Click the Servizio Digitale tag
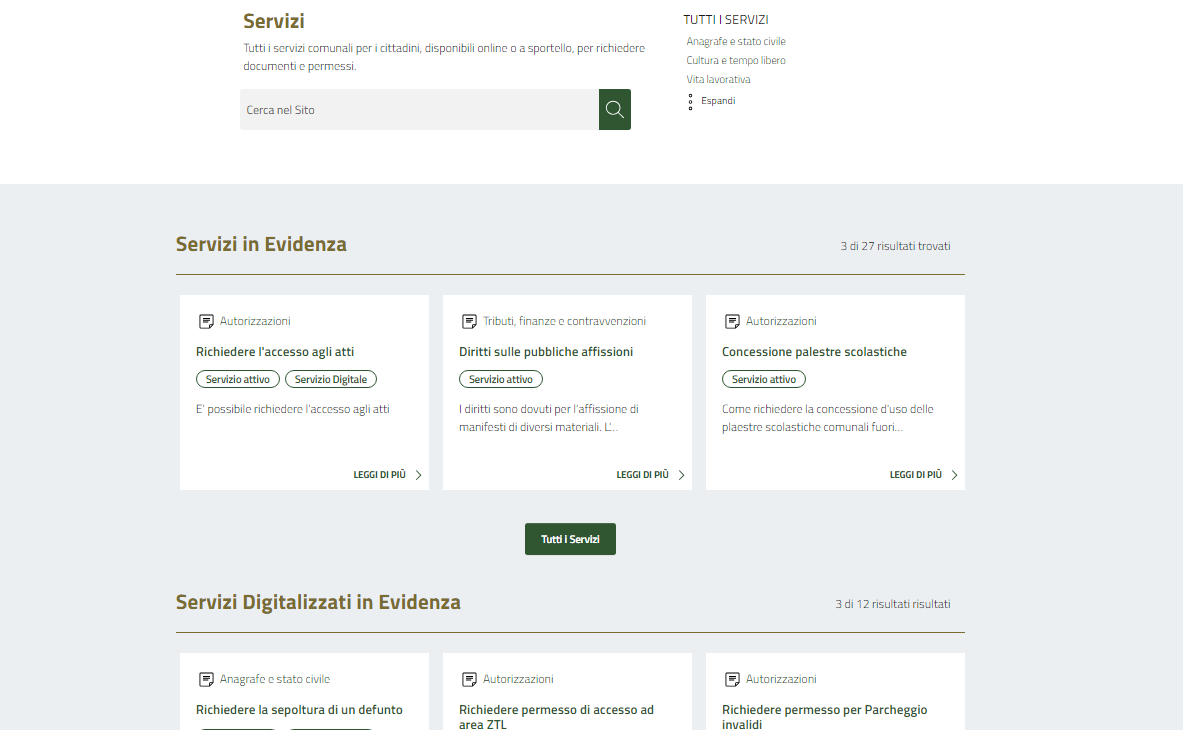The height and width of the screenshot is (730, 1183). (331, 379)
